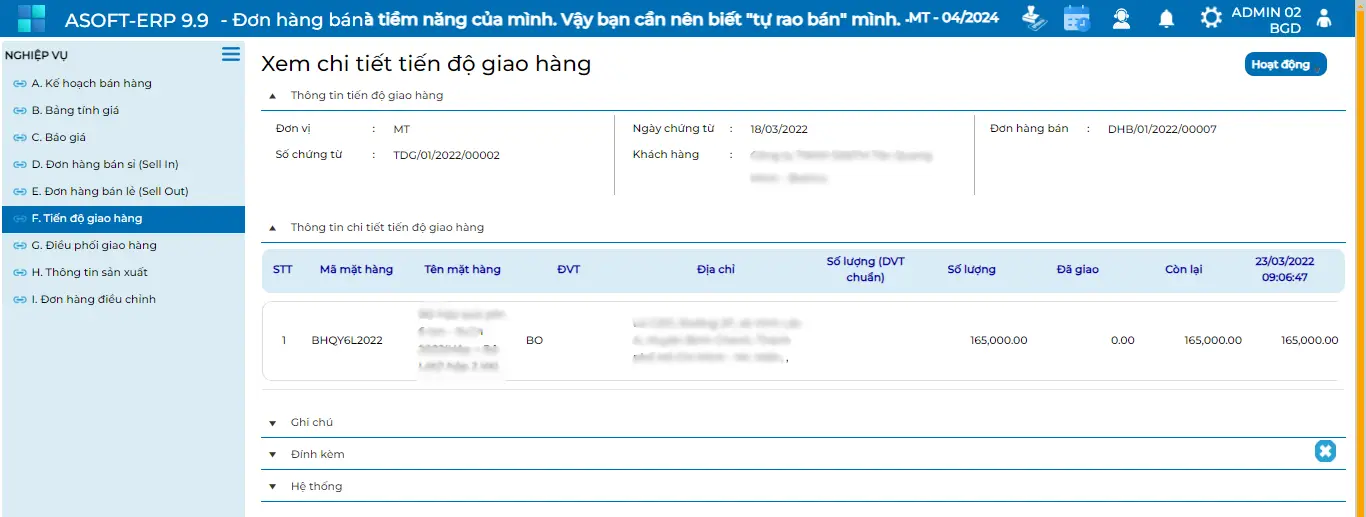Viewport: 1366px width, 517px height.
Task: Click voucher date 18/03/2022
Action: pyautogui.click(x=779, y=130)
